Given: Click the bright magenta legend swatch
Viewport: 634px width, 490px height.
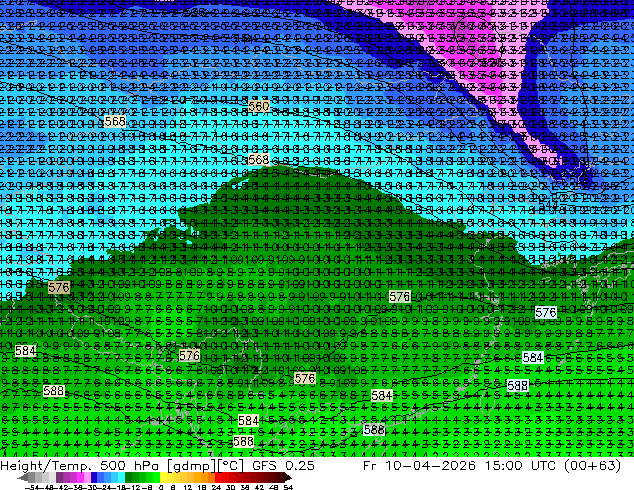Looking at the screenshot, I should [x=80, y=477].
